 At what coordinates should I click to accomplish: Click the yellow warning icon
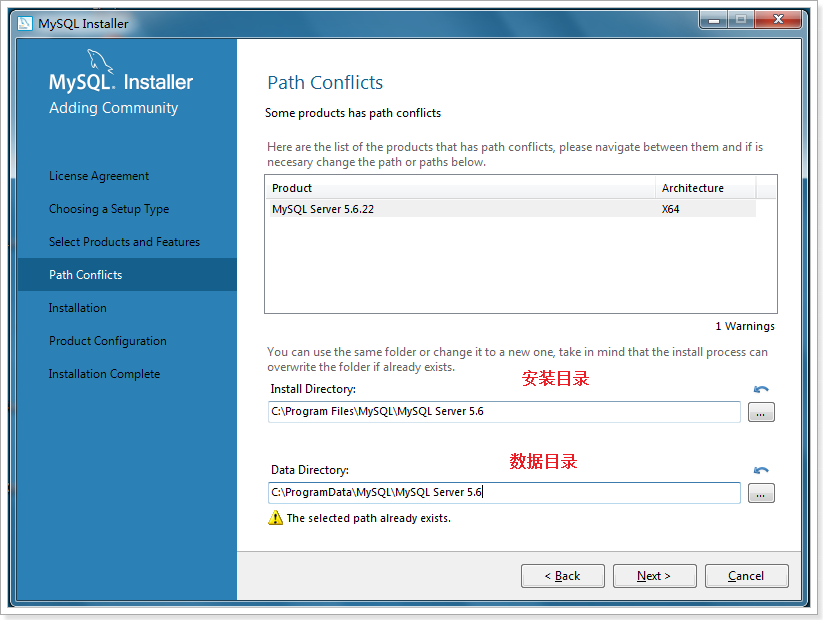click(x=275, y=518)
